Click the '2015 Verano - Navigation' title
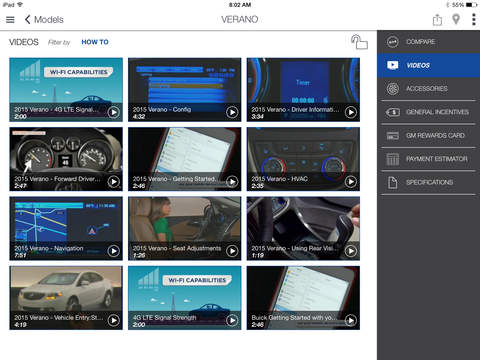The image size is (480, 360). [x=49, y=248]
